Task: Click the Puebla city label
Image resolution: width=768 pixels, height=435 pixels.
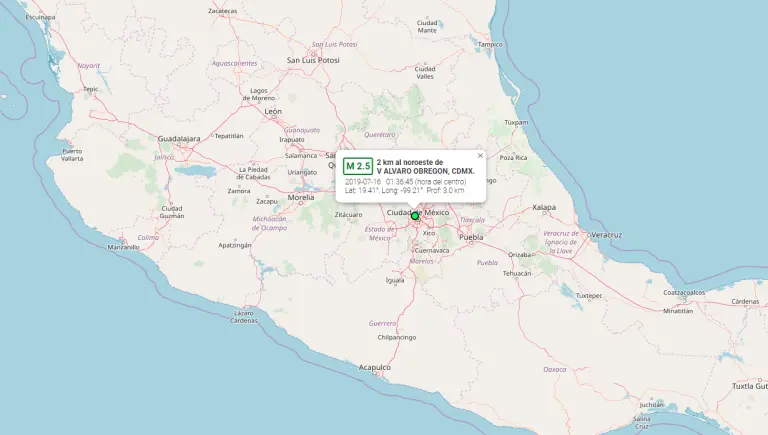Action: coord(471,238)
